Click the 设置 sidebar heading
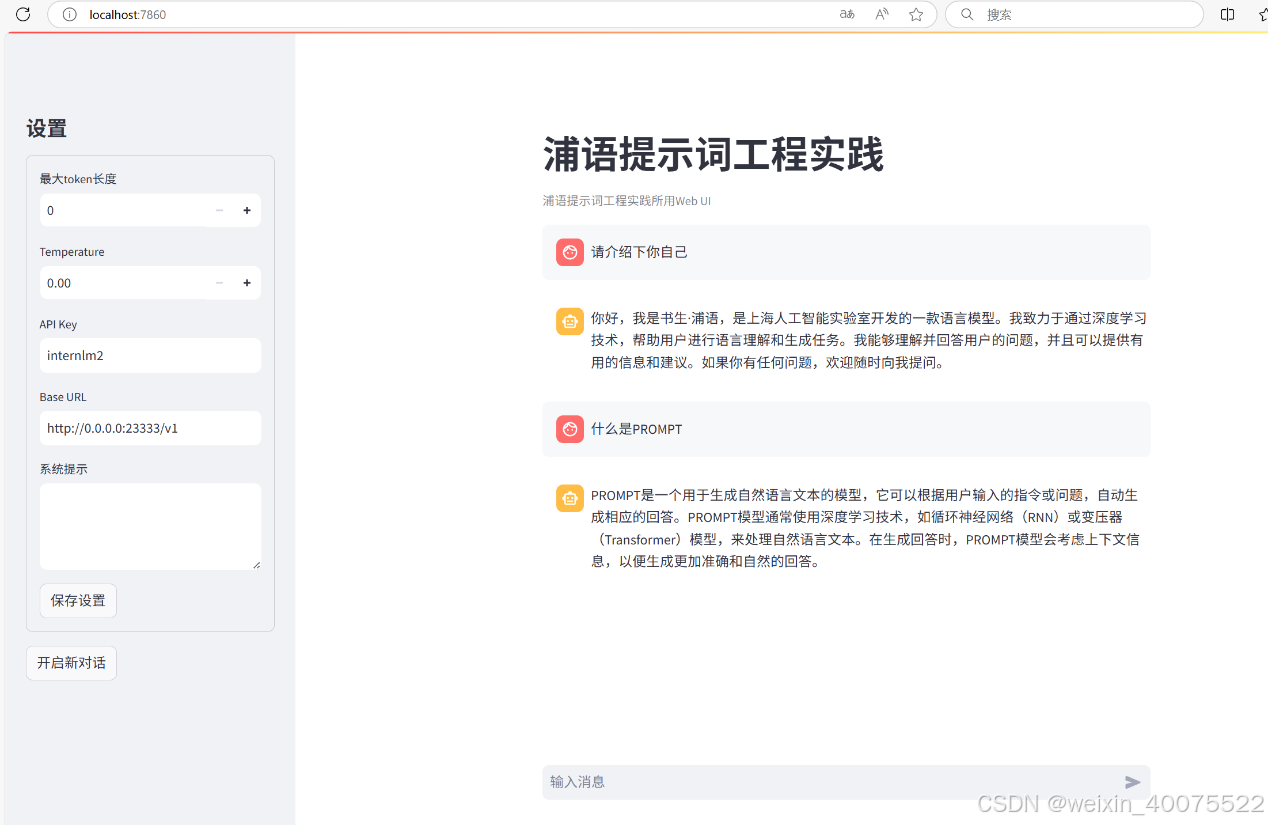Viewport: 1268px width, 825px height. tap(46, 128)
